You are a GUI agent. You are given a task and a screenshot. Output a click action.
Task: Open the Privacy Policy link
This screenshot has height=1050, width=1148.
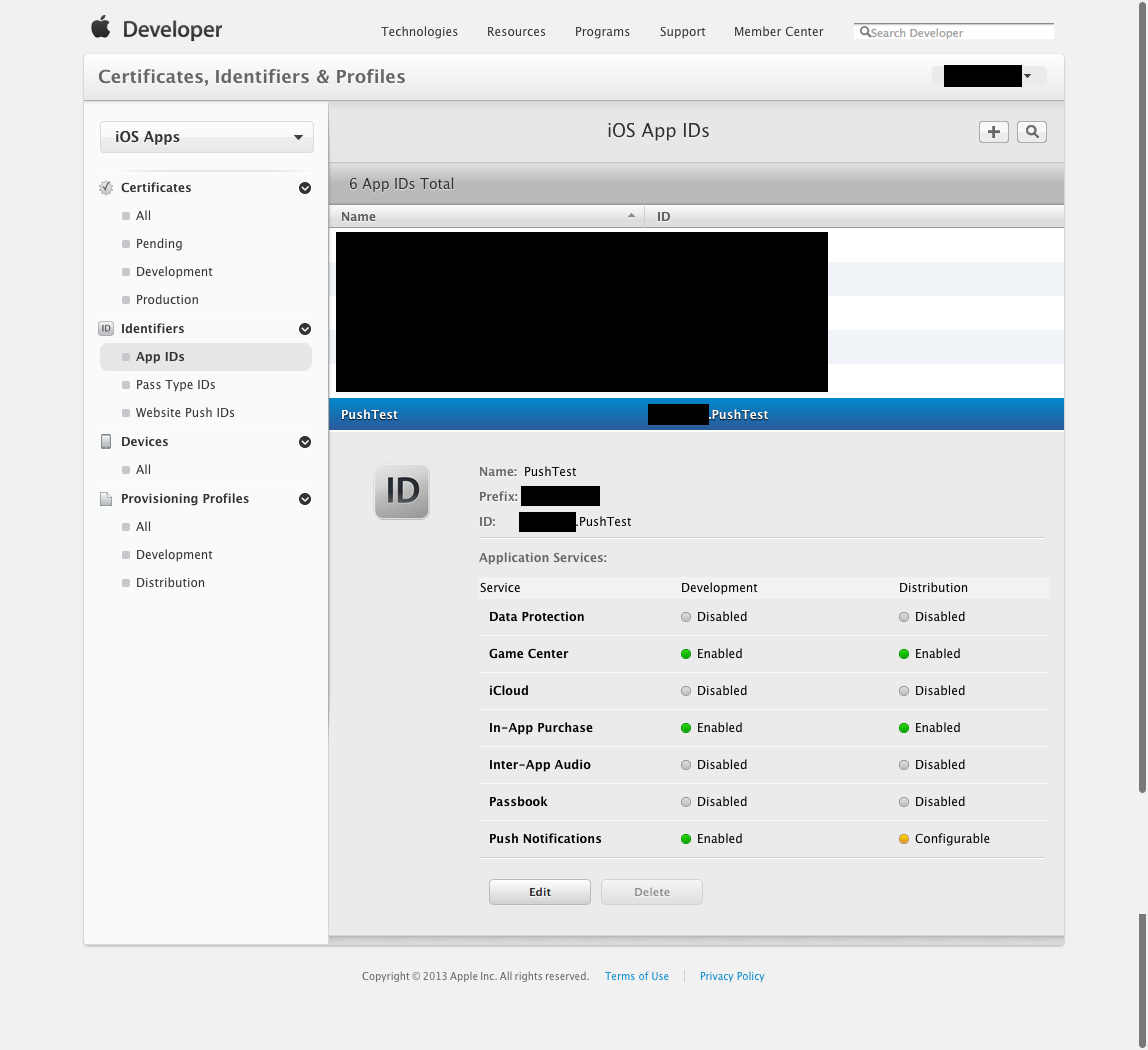pyautogui.click(x=732, y=976)
